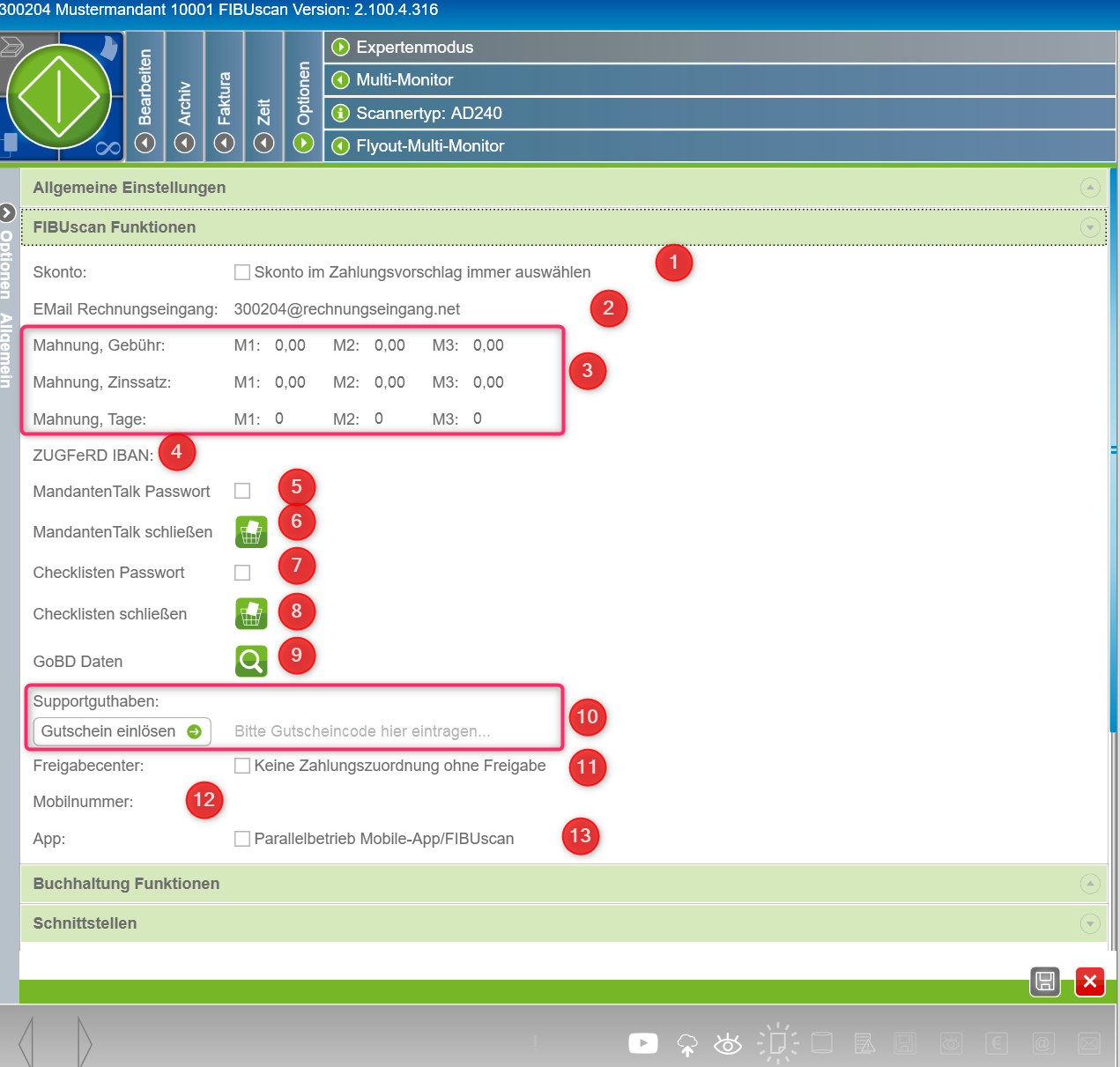Open the Archiv menu tab
Screen dimensions: 1120x1067
pyautogui.click(x=184, y=97)
